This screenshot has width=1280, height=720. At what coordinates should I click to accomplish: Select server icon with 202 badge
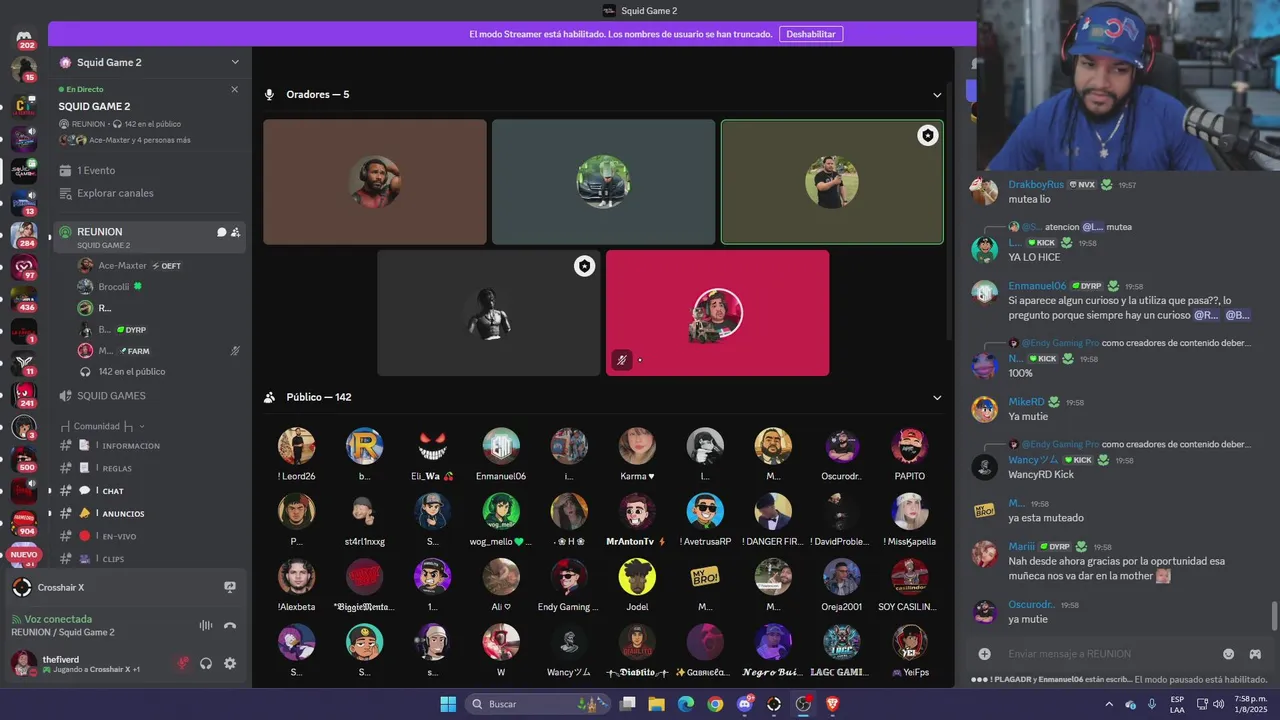pyautogui.click(x=25, y=39)
